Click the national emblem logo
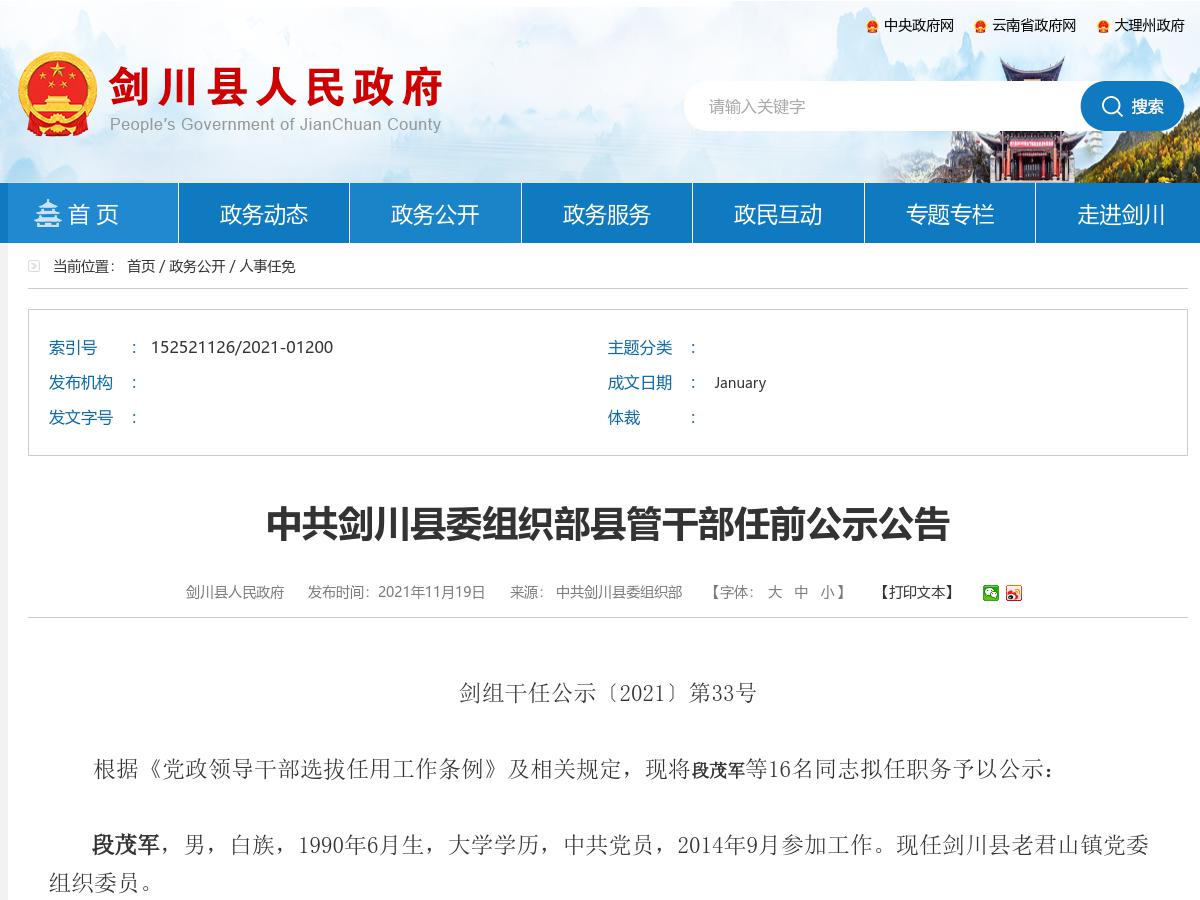Screen dimensions: 1200x900 (58, 93)
